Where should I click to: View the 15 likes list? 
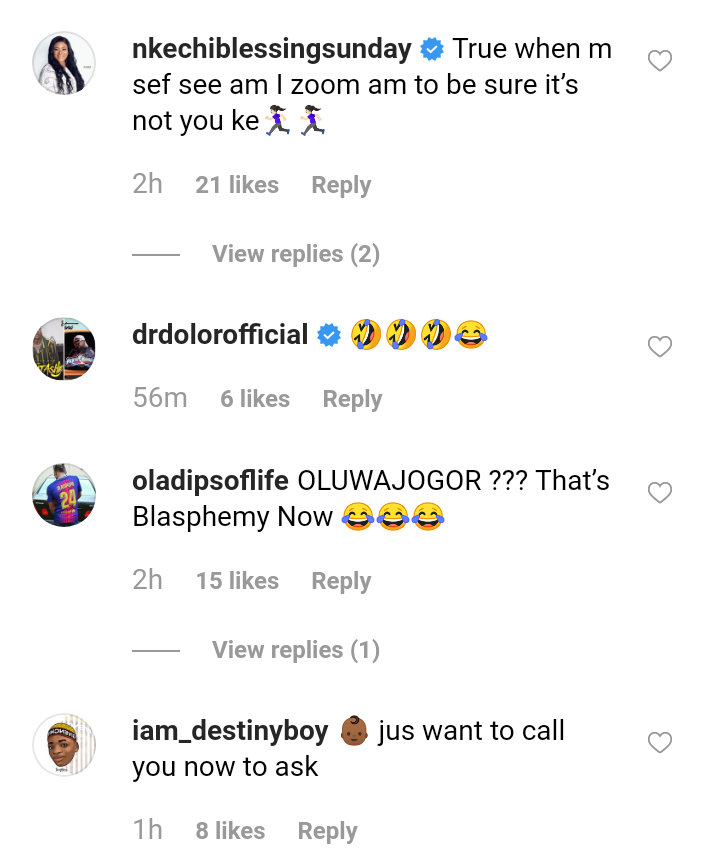[x=237, y=581]
